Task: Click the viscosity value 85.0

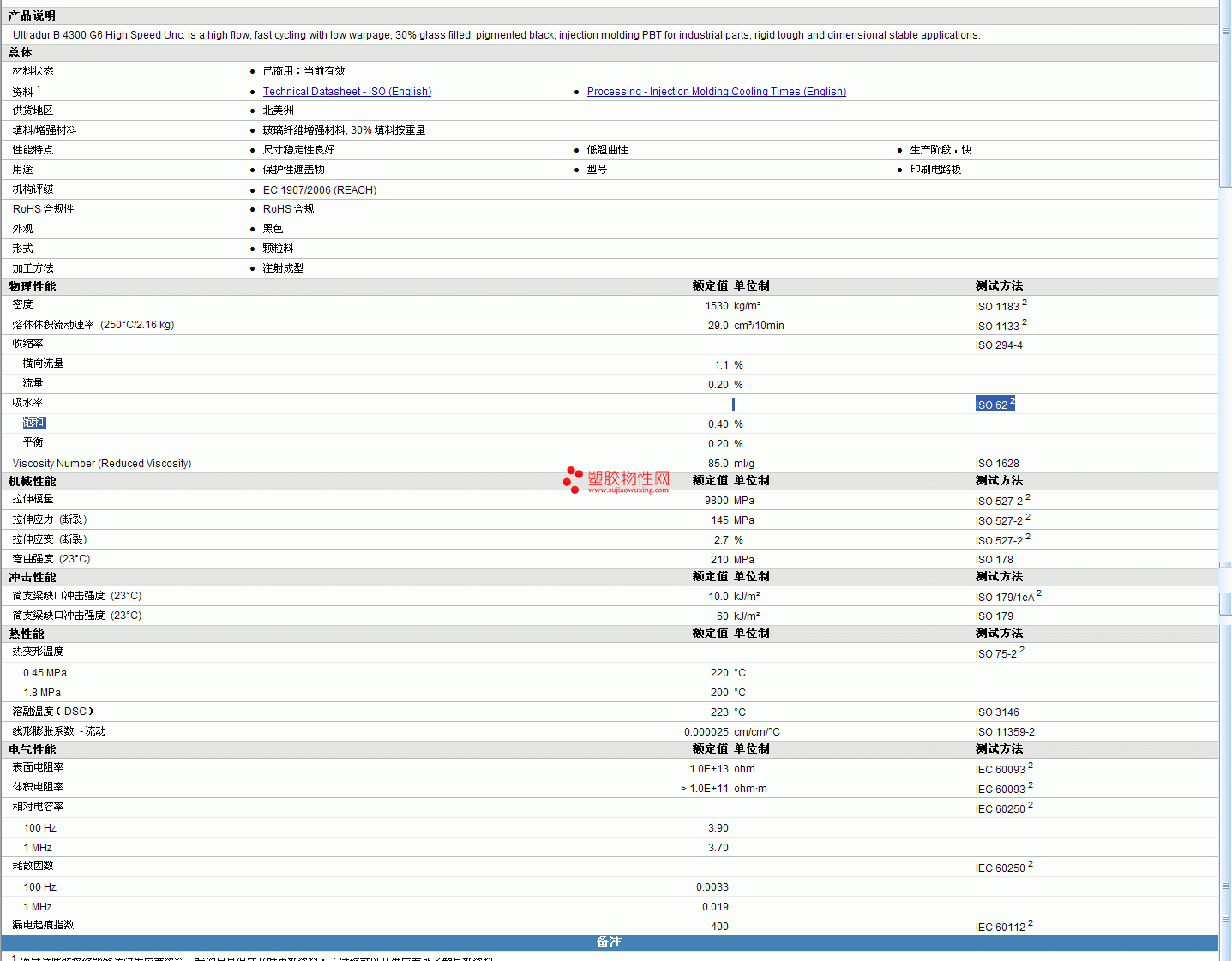Action: click(x=718, y=464)
